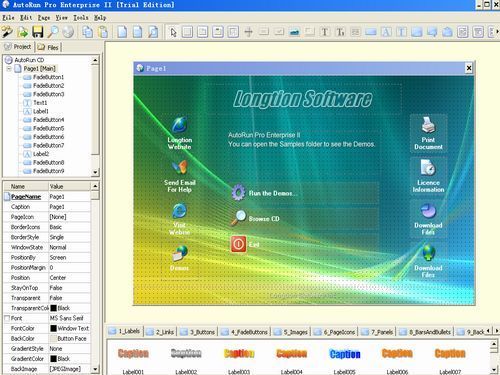Click the magnifier preview icon beside the save icon
This screenshot has width=500, height=375.
53,32
